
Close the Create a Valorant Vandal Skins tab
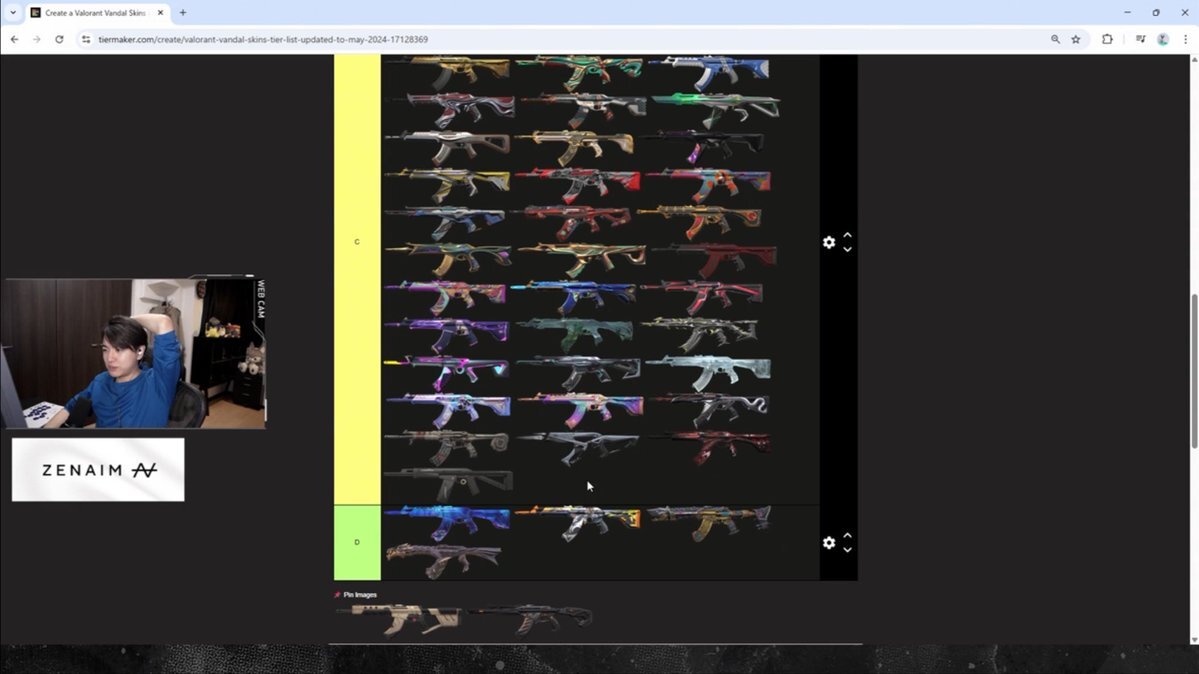point(161,13)
